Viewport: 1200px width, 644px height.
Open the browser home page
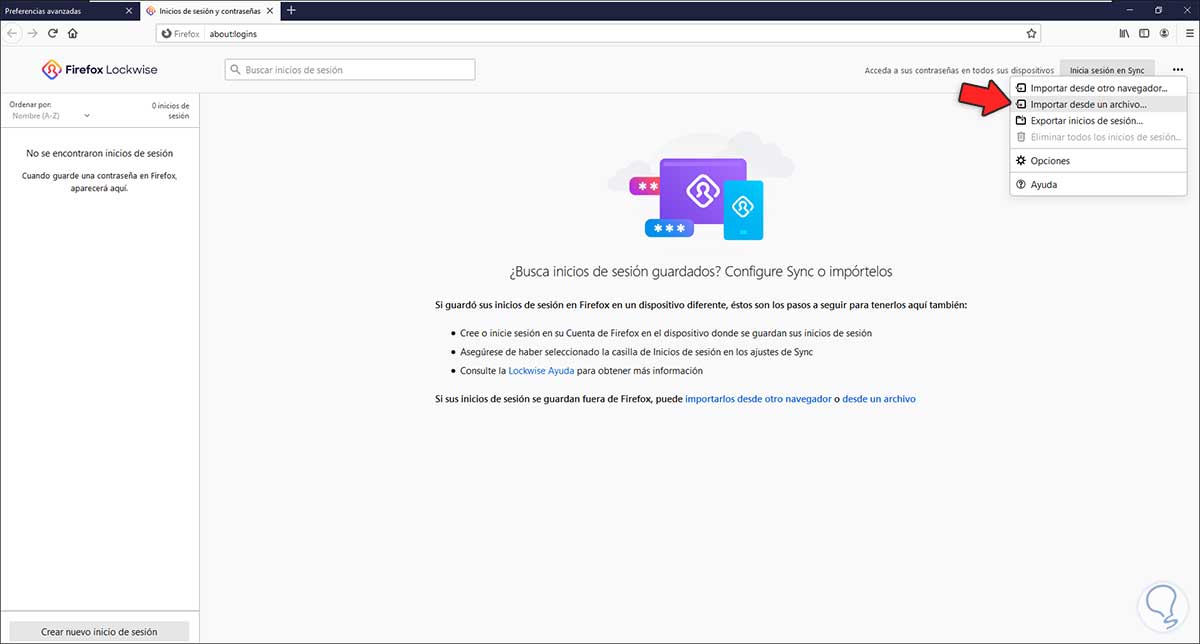pyautogui.click(x=73, y=33)
